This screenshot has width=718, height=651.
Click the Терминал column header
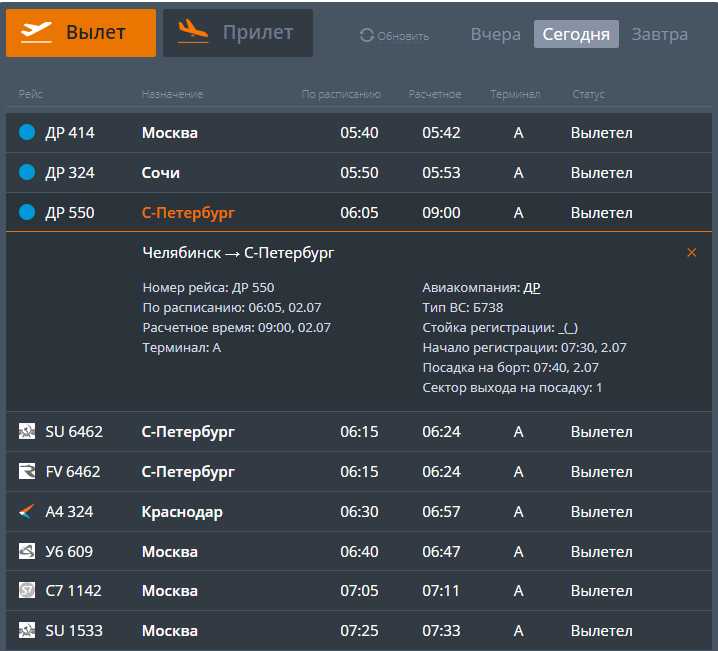click(x=515, y=94)
